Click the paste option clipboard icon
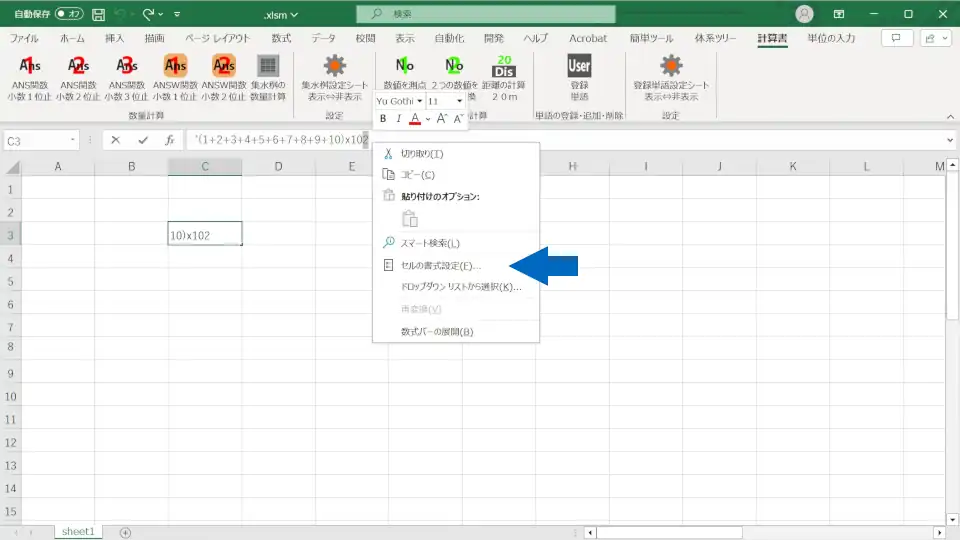Viewport: 960px width, 540px height. pyautogui.click(x=410, y=219)
